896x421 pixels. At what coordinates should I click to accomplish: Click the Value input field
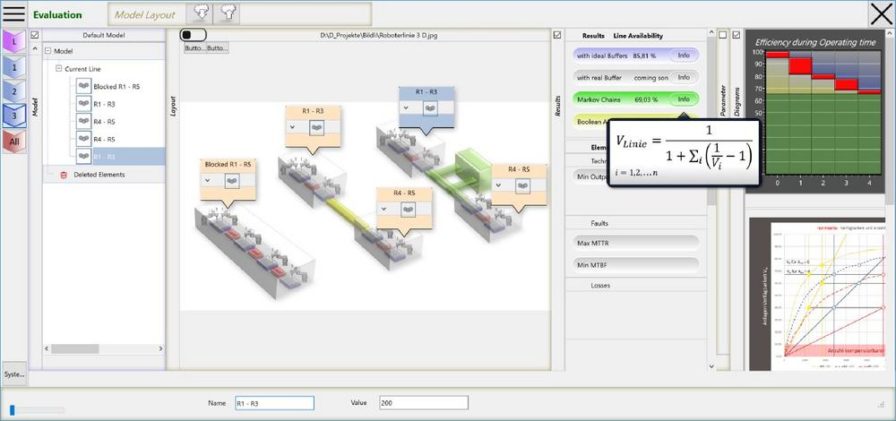(x=423, y=403)
